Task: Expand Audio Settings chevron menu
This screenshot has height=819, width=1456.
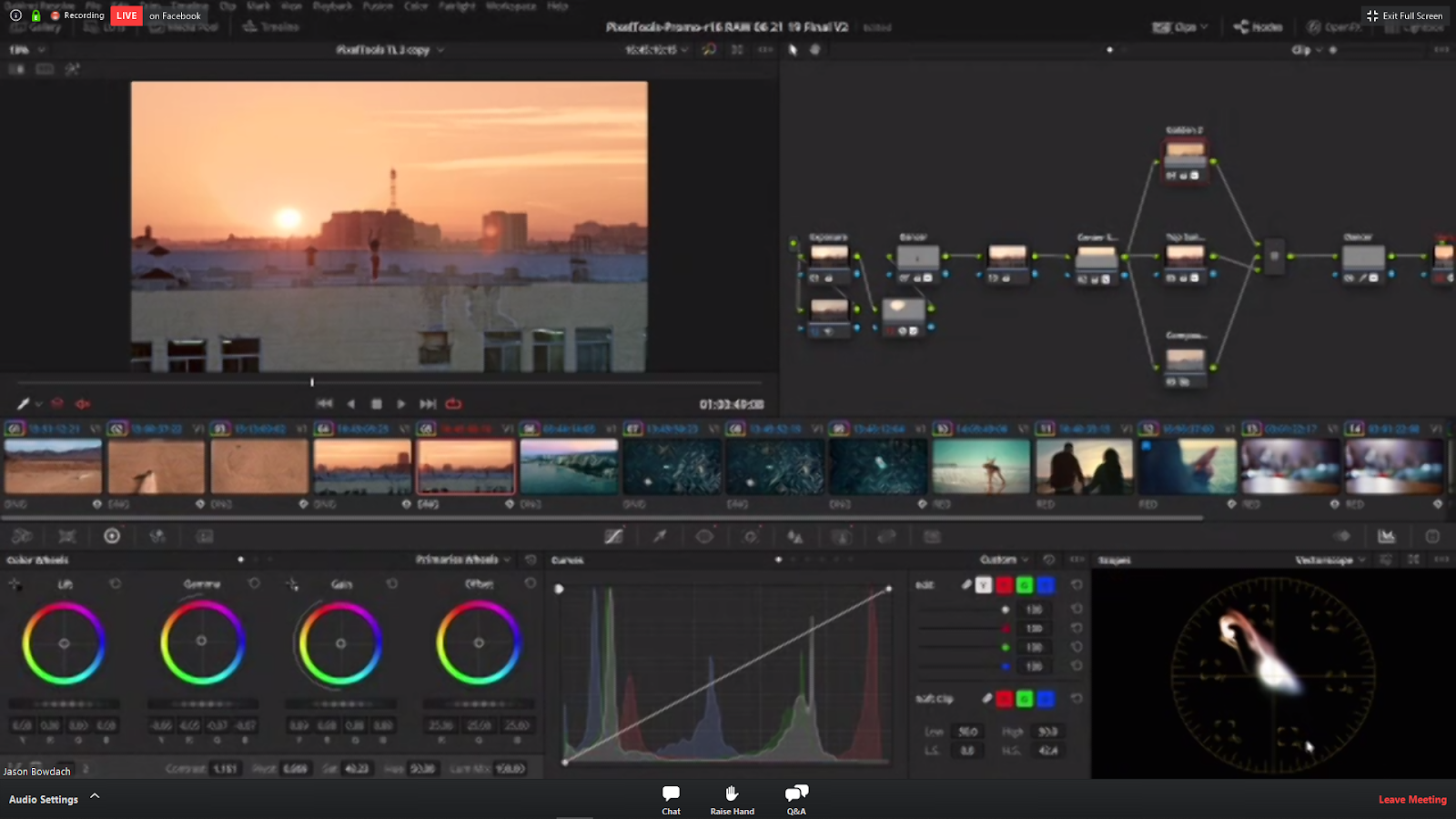Action: pyautogui.click(x=95, y=797)
